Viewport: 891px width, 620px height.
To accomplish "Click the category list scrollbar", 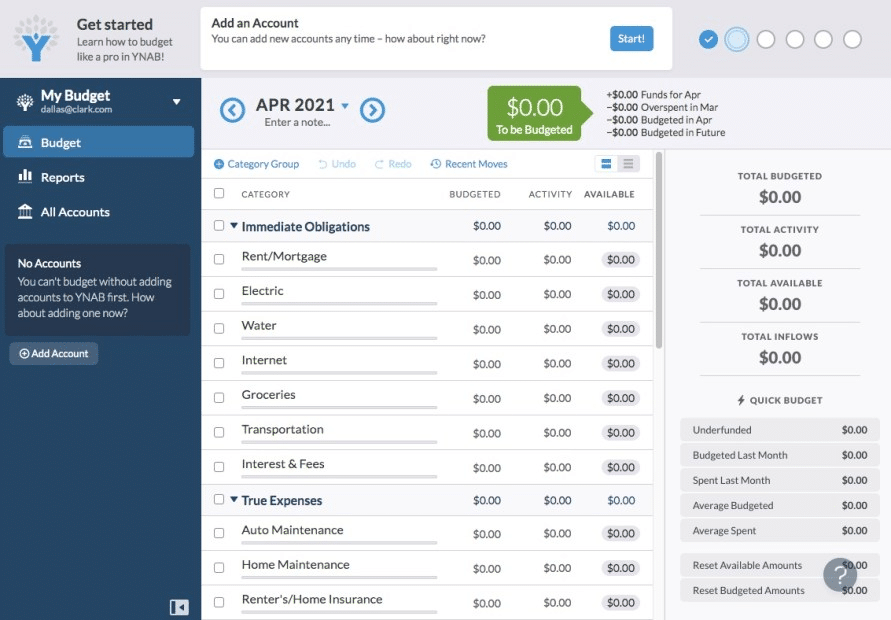I will (x=659, y=249).
